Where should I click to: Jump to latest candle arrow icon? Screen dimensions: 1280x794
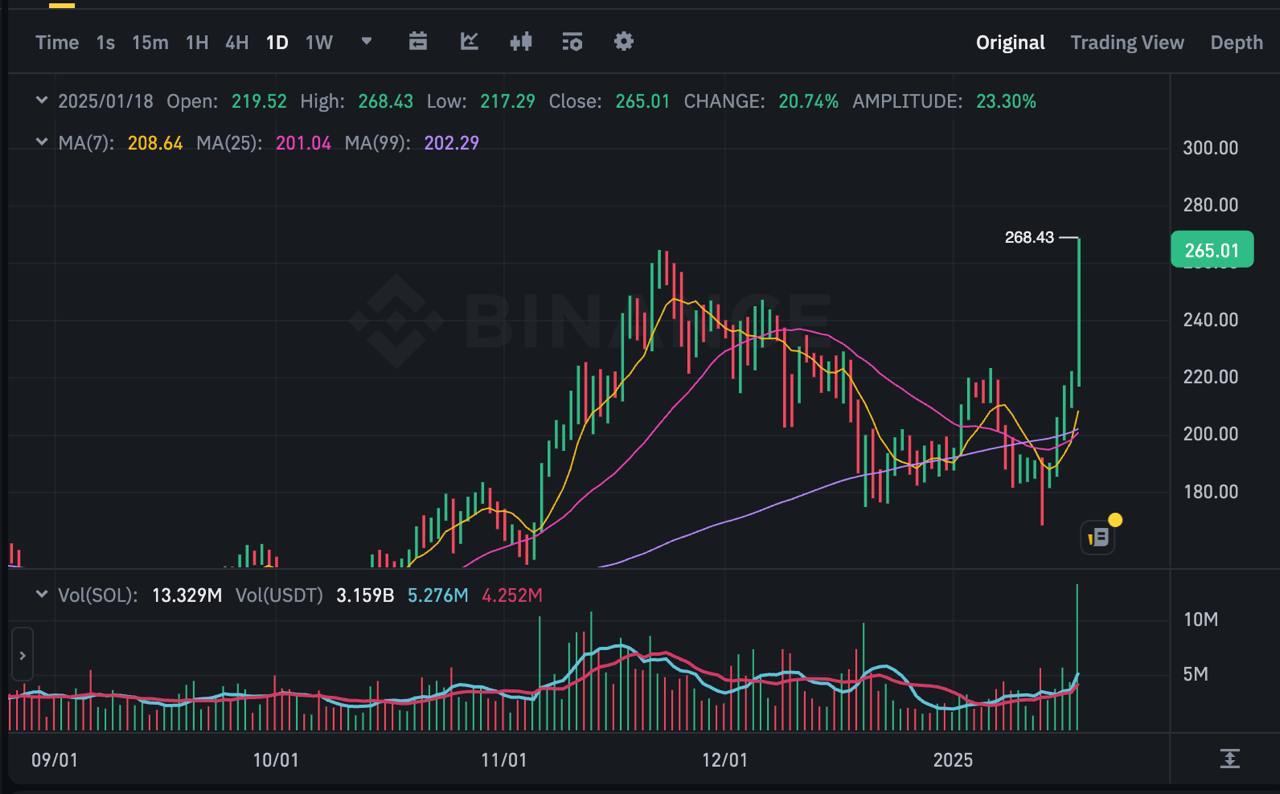[x=1230, y=759]
